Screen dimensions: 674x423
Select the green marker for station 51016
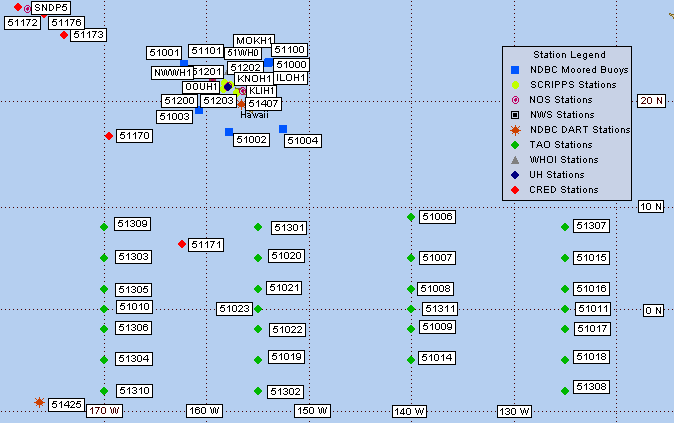click(x=565, y=289)
